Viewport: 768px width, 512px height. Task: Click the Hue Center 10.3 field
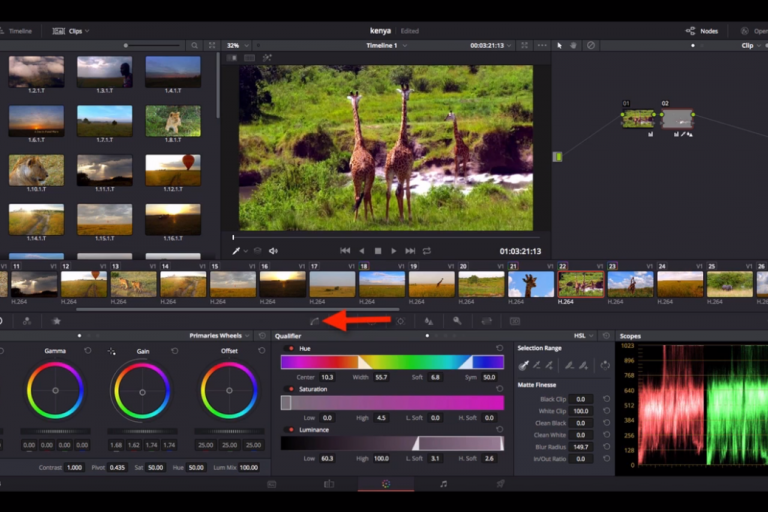(x=327, y=377)
